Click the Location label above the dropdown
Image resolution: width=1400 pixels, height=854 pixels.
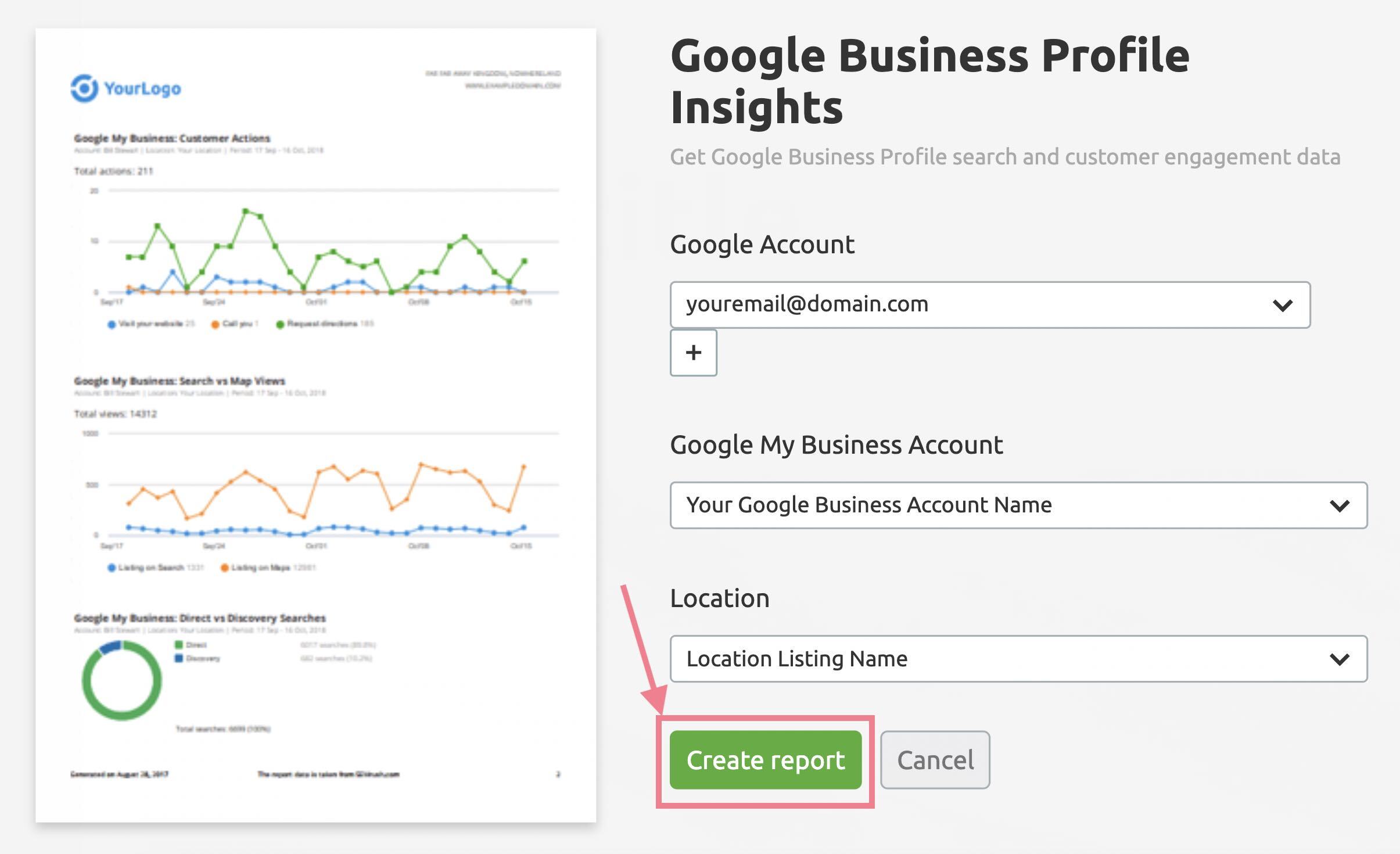pos(720,598)
